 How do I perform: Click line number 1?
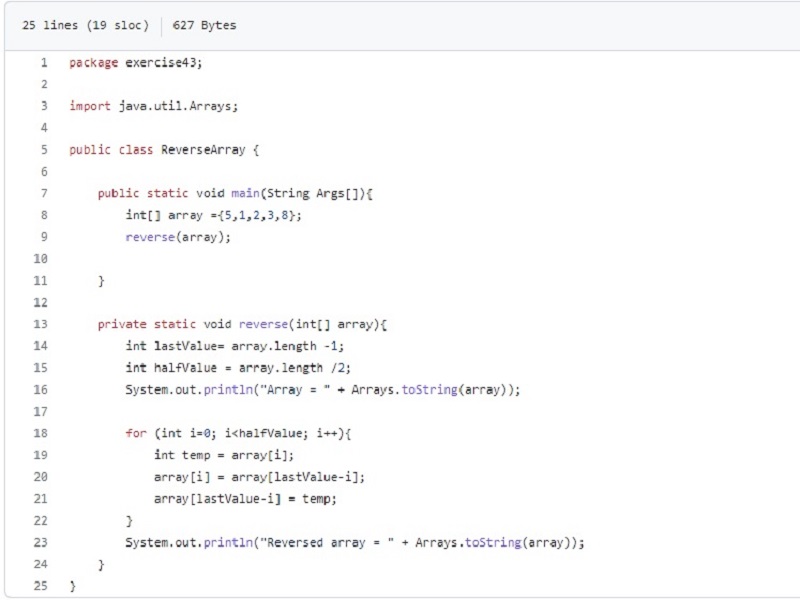pos(43,63)
